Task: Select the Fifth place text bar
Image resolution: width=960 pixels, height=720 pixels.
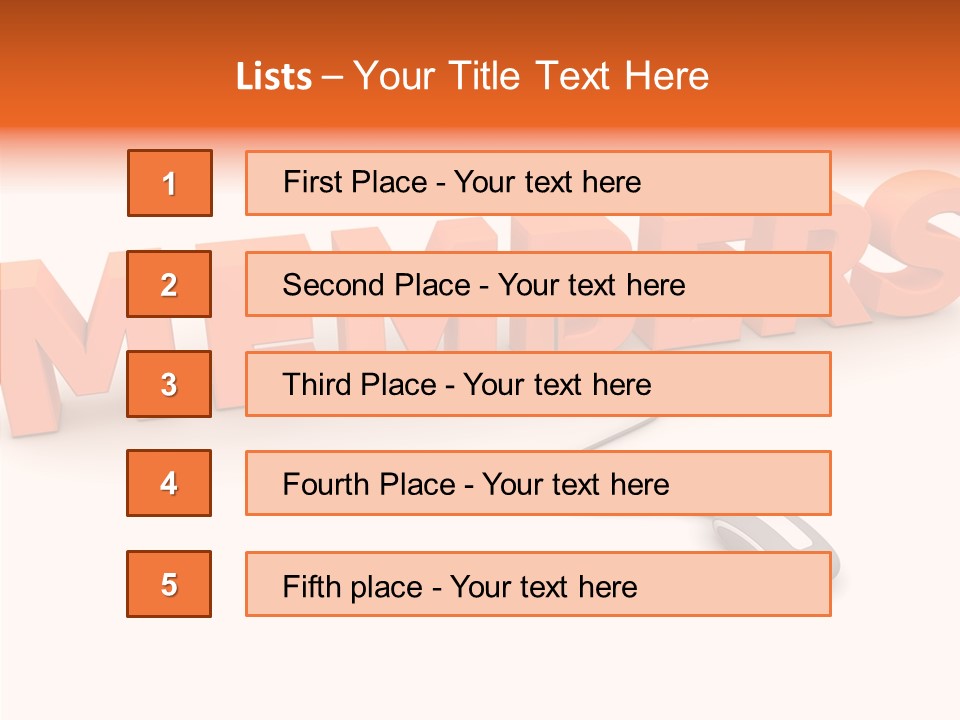Action: tap(538, 584)
